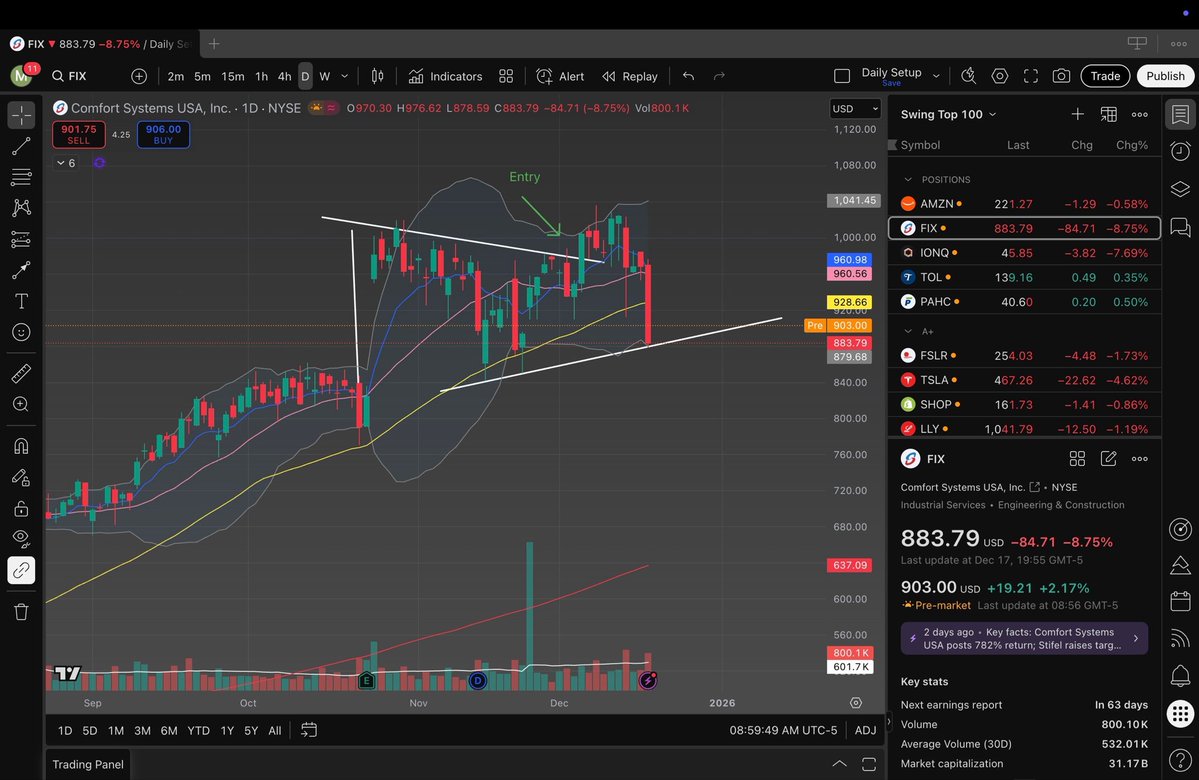
Task: Switch to the 4h interval
Action: click(284, 76)
